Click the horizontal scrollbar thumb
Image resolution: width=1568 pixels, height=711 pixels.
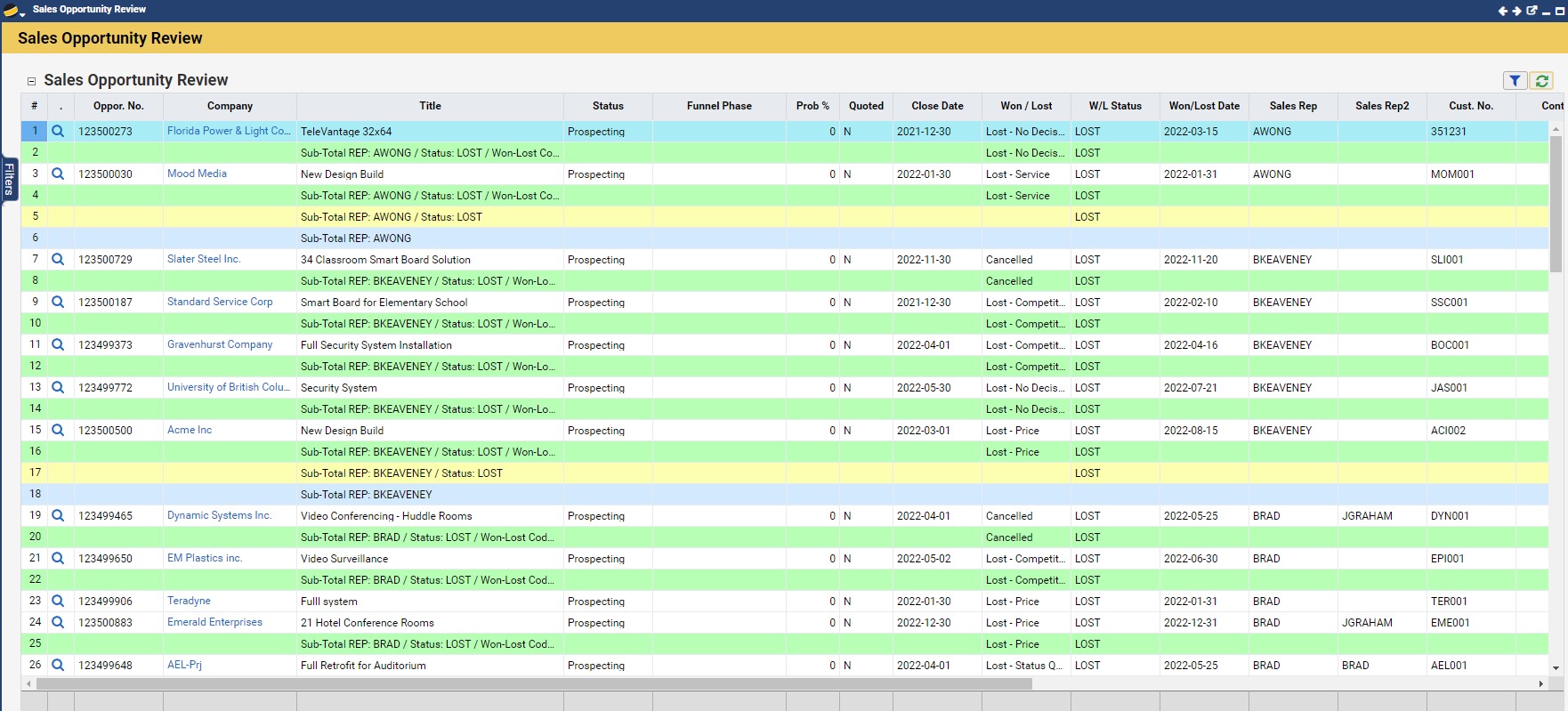pos(534,684)
